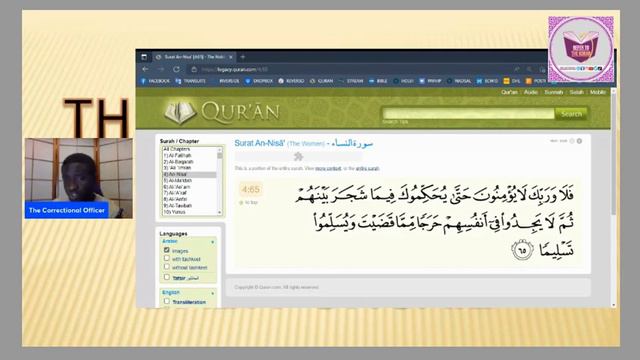This screenshot has width=640, height=360.
Task: Collapse the Arabic languages section arrow
Action: click(x=213, y=242)
